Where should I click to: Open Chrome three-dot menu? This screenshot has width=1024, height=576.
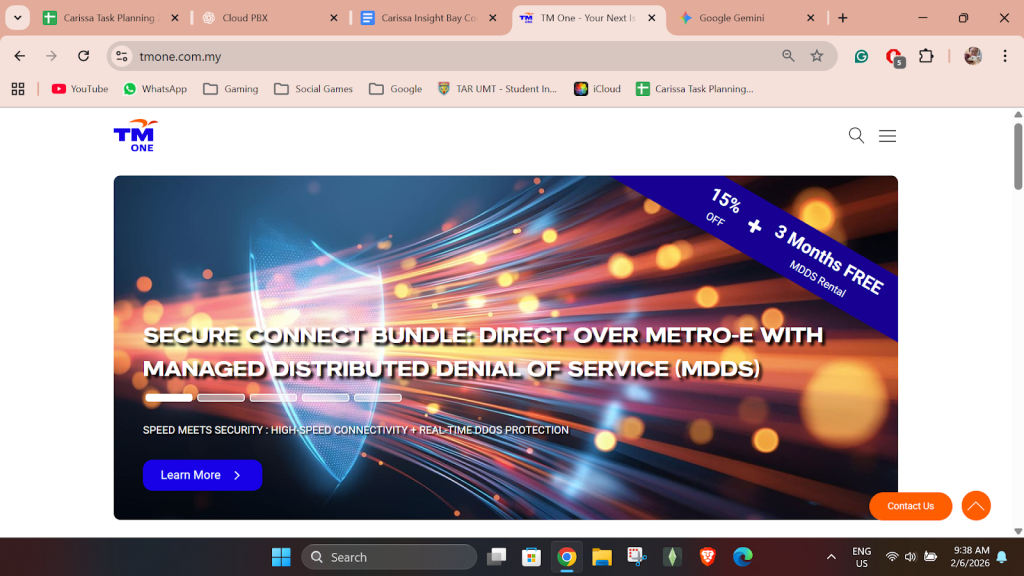coord(1005,56)
